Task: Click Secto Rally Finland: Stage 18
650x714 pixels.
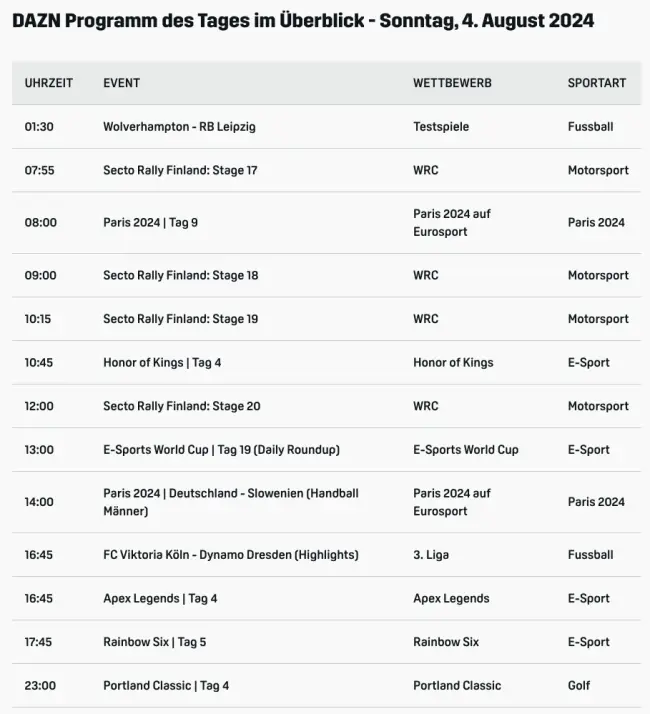Action: (x=180, y=275)
